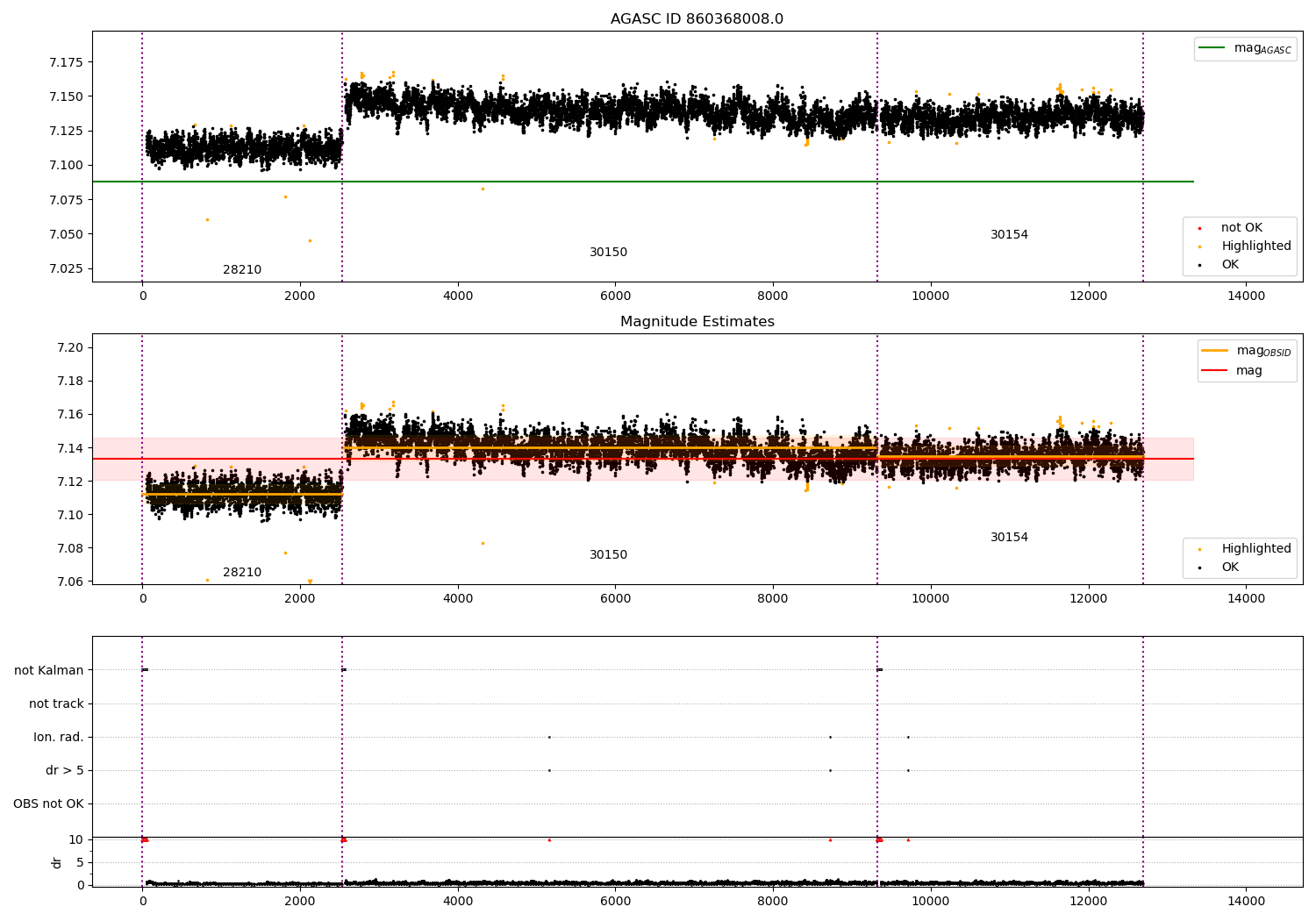Click the 7.100 y-axis tick label
The height and width of the screenshot is (921, 1316).
pos(66,166)
